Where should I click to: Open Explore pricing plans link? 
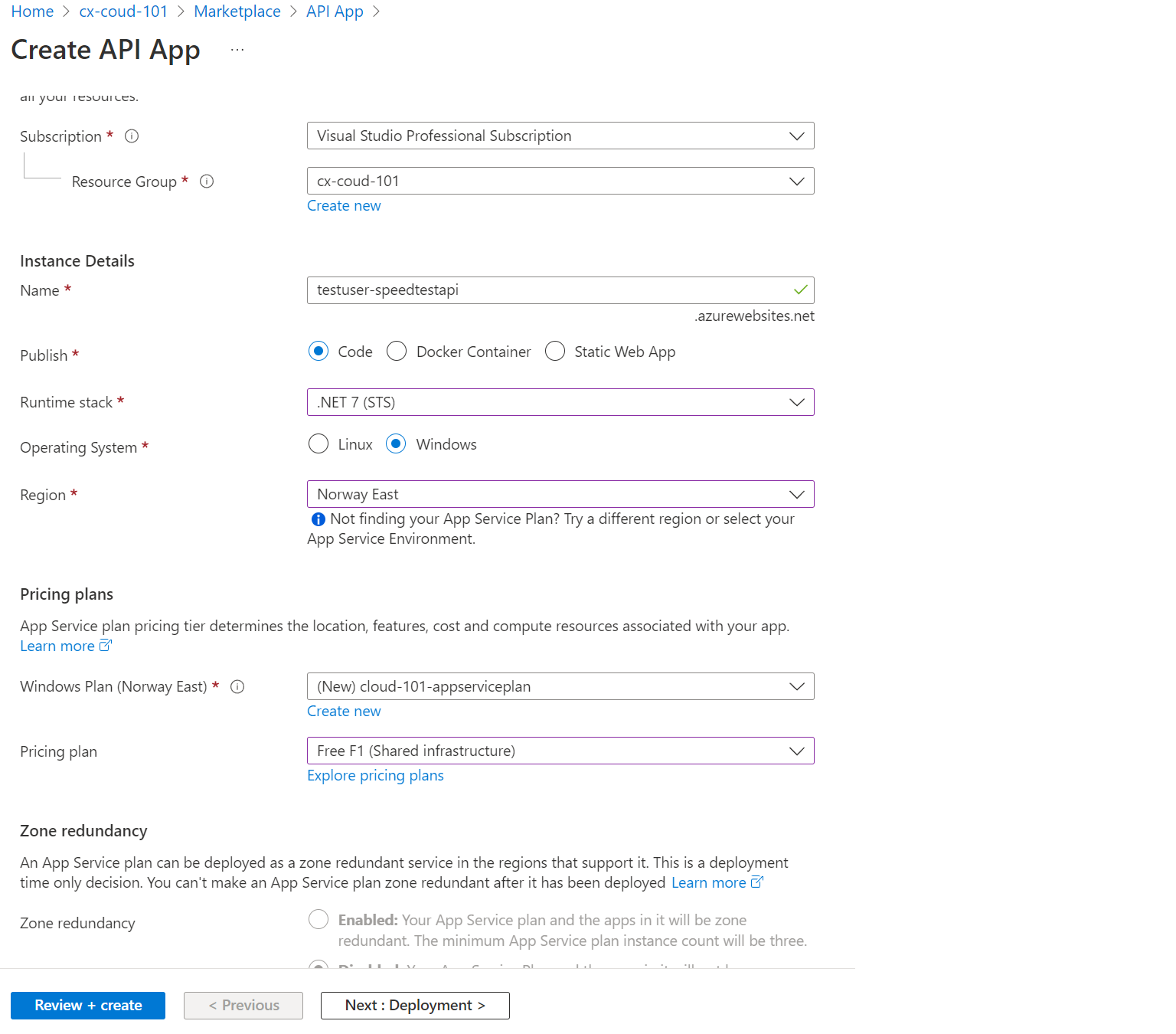tap(375, 775)
